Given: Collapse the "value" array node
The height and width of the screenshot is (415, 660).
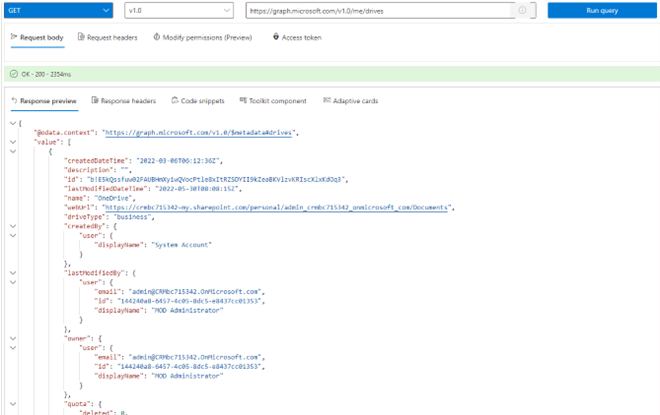Looking at the screenshot, I should pyautogui.click(x=13, y=142).
